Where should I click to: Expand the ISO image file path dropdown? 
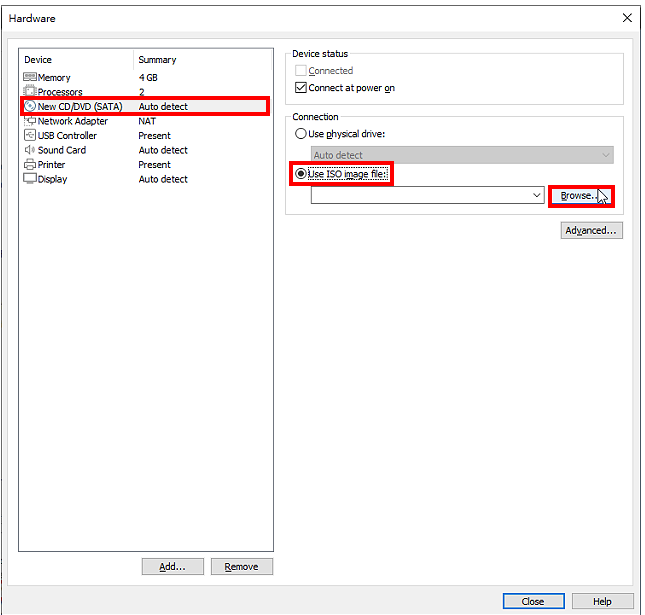pos(536,195)
